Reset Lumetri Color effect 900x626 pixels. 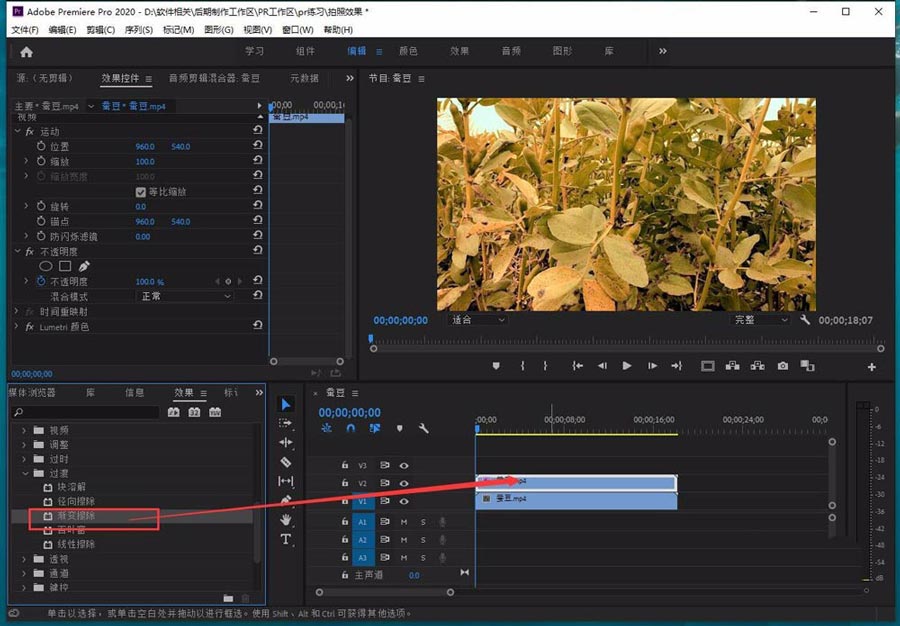tap(258, 325)
